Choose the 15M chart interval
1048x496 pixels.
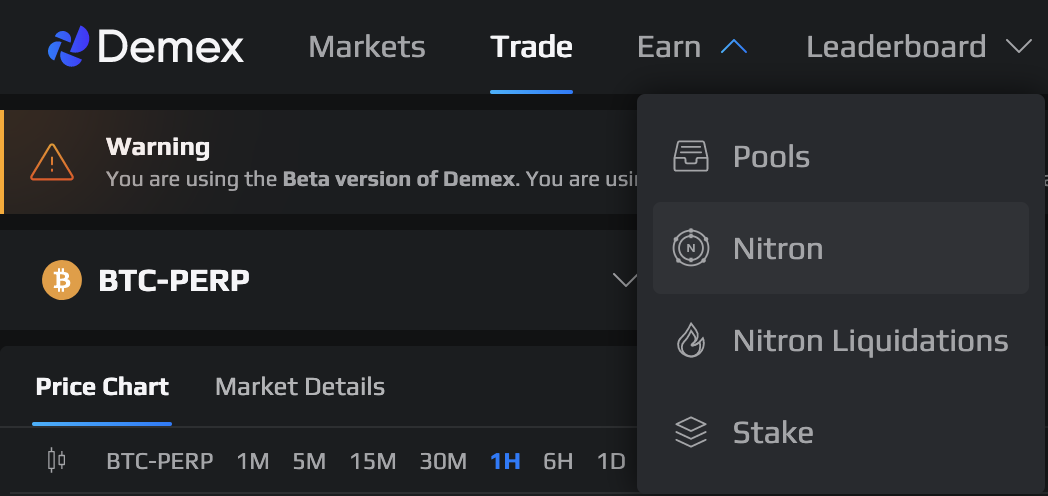point(373,462)
